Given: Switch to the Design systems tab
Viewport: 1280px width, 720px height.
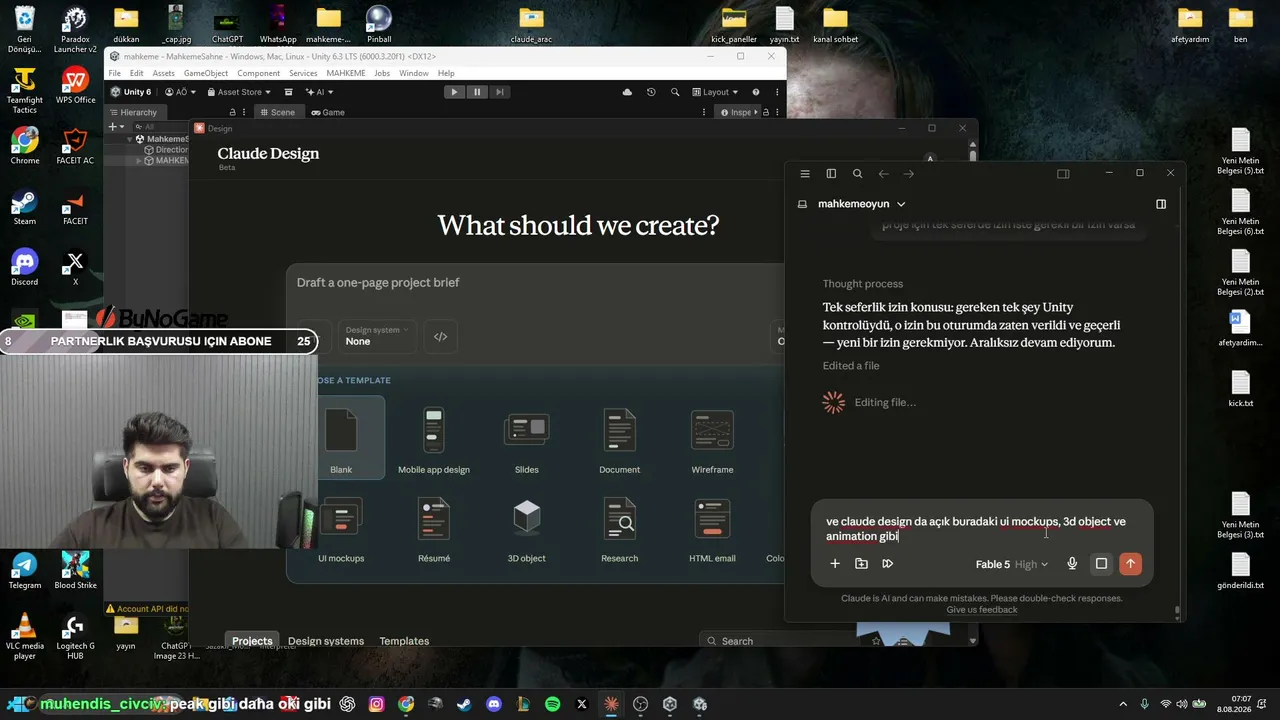Looking at the screenshot, I should click(326, 641).
